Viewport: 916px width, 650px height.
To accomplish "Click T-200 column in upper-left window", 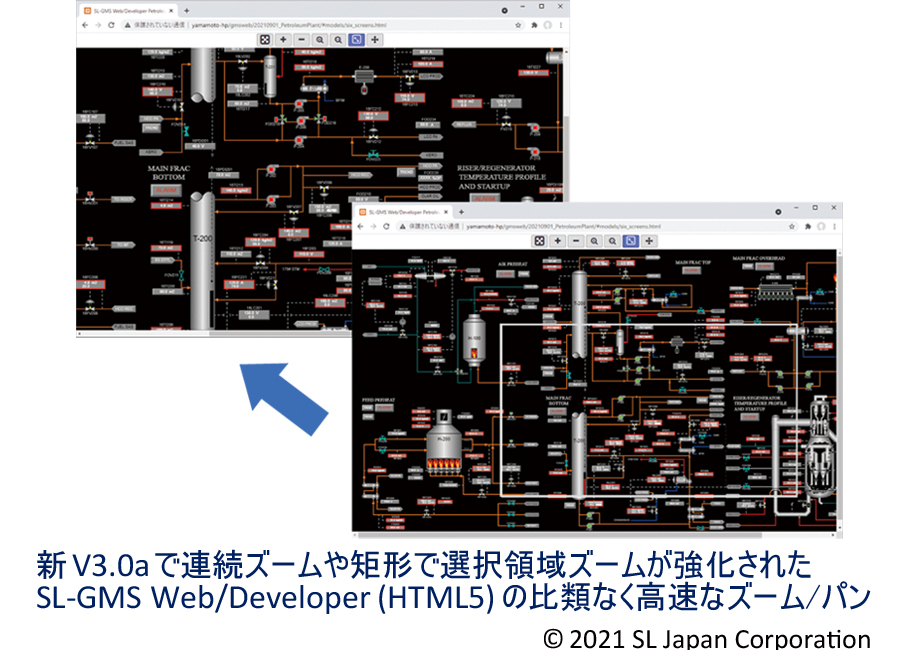I will coord(203,260).
